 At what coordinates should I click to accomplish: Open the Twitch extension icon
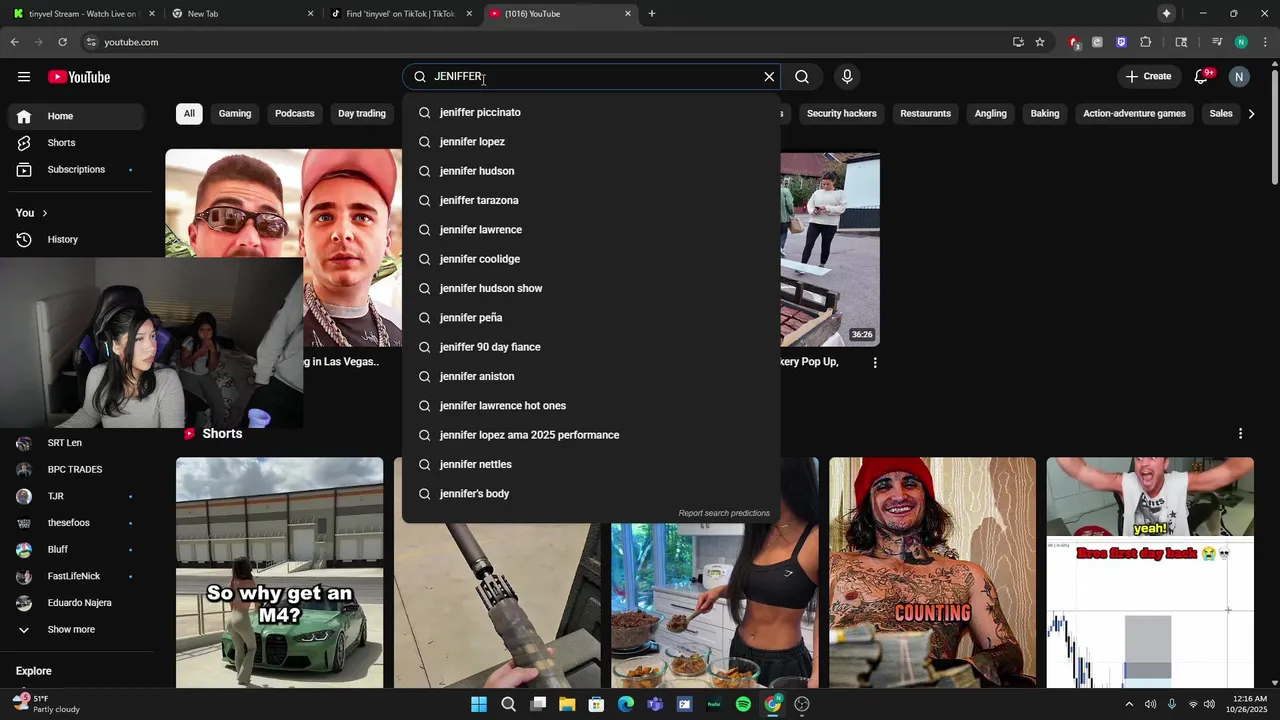pos(1121,42)
